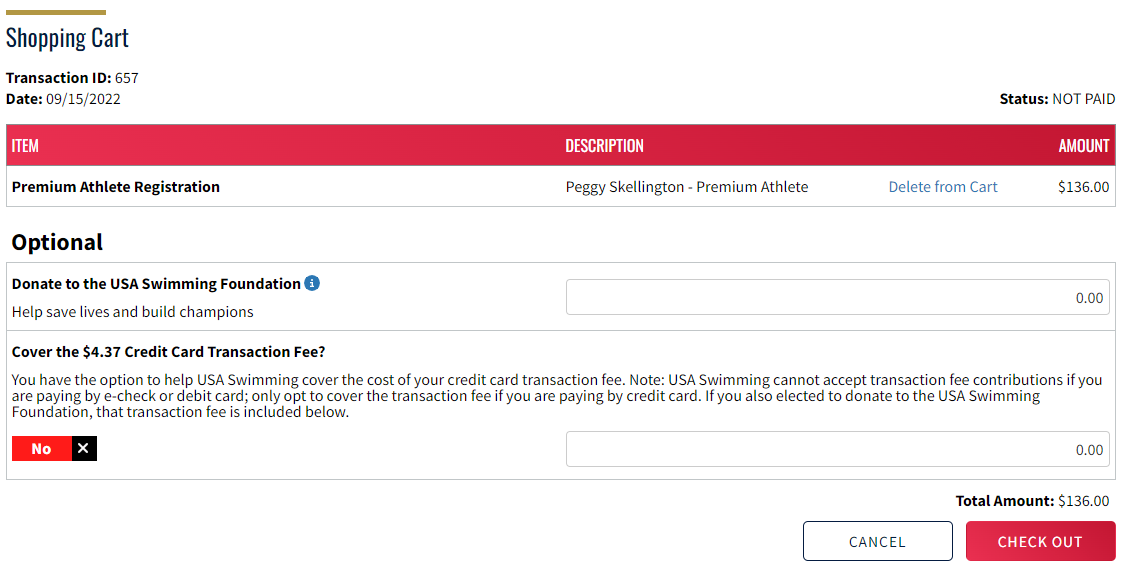Click the DESCRIPTION column header
The image size is (1125, 577).
pyautogui.click(x=604, y=146)
